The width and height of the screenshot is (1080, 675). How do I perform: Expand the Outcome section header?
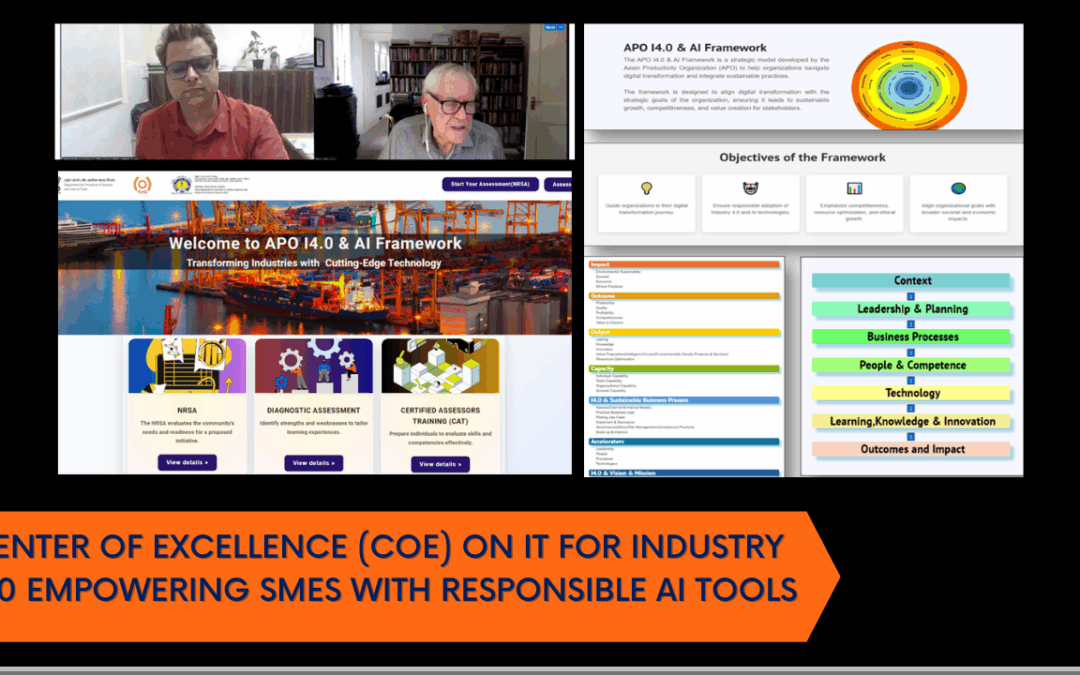(684, 296)
